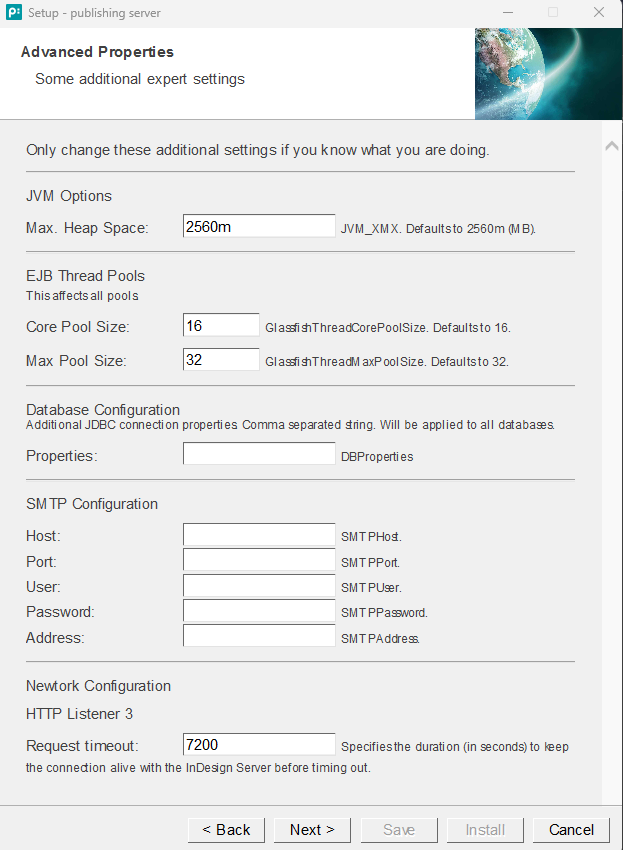The width and height of the screenshot is (623, 850).
Task: Cancel the setup wizard
Action: pos(571,830)
